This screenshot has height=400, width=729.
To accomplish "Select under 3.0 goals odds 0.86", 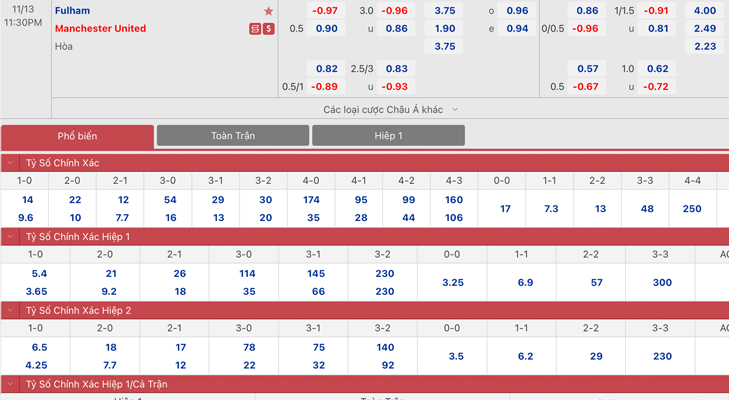I will [395, 28].
